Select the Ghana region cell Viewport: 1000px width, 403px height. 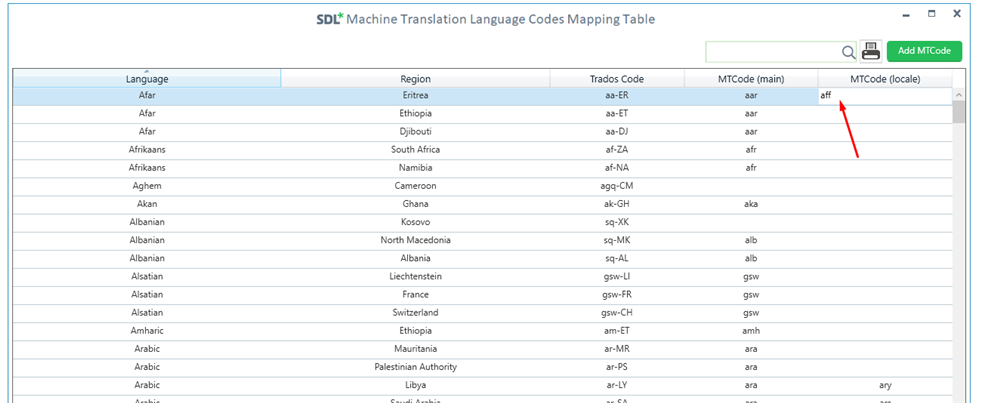[415, 204]
